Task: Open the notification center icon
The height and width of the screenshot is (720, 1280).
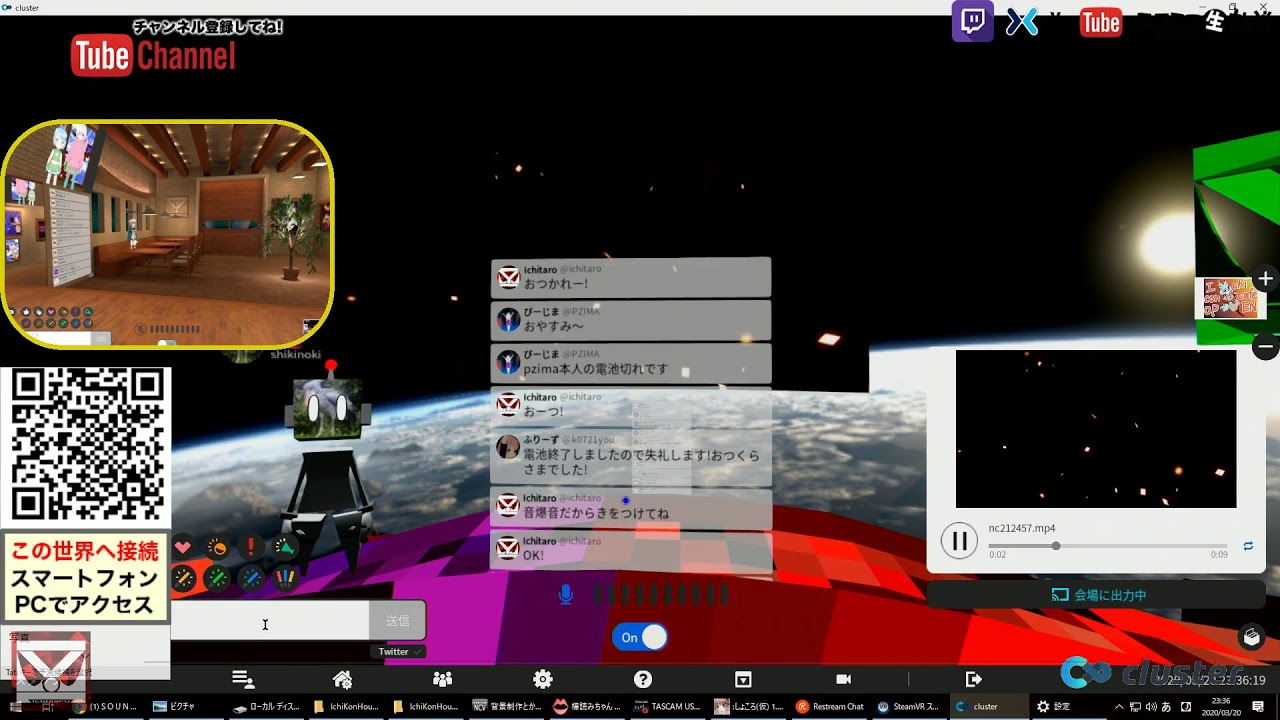Action: click(1260, 706)
